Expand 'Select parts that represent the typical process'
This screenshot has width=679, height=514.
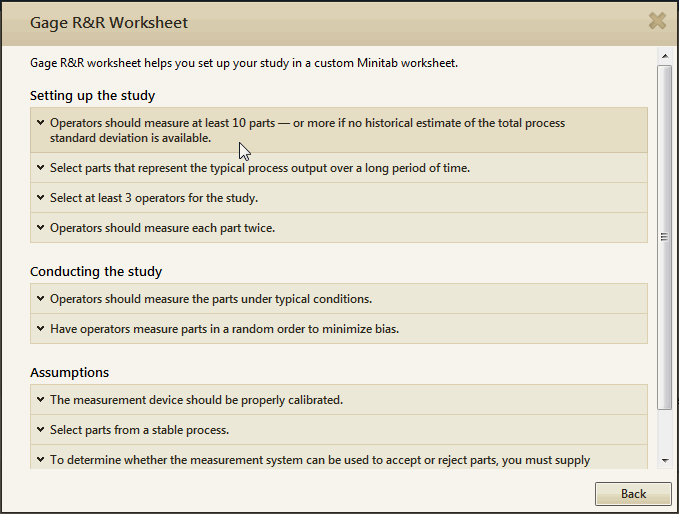[39, 168]
